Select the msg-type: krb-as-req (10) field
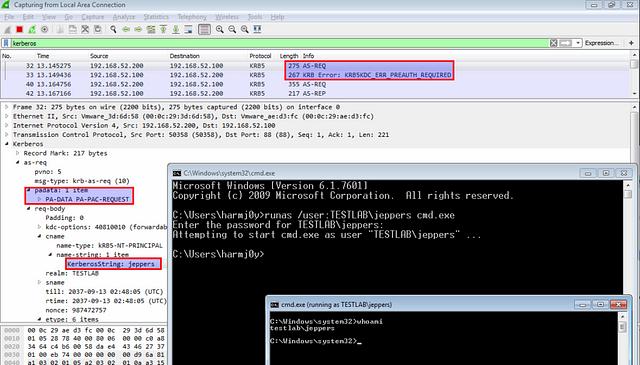 pos(82,181)
